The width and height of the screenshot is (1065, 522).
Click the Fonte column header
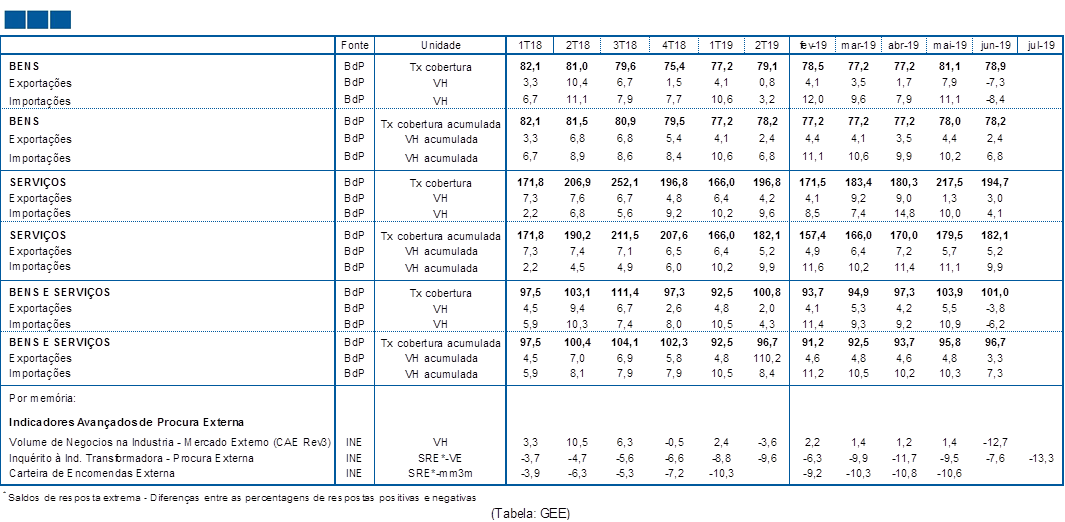coord(355,45)
